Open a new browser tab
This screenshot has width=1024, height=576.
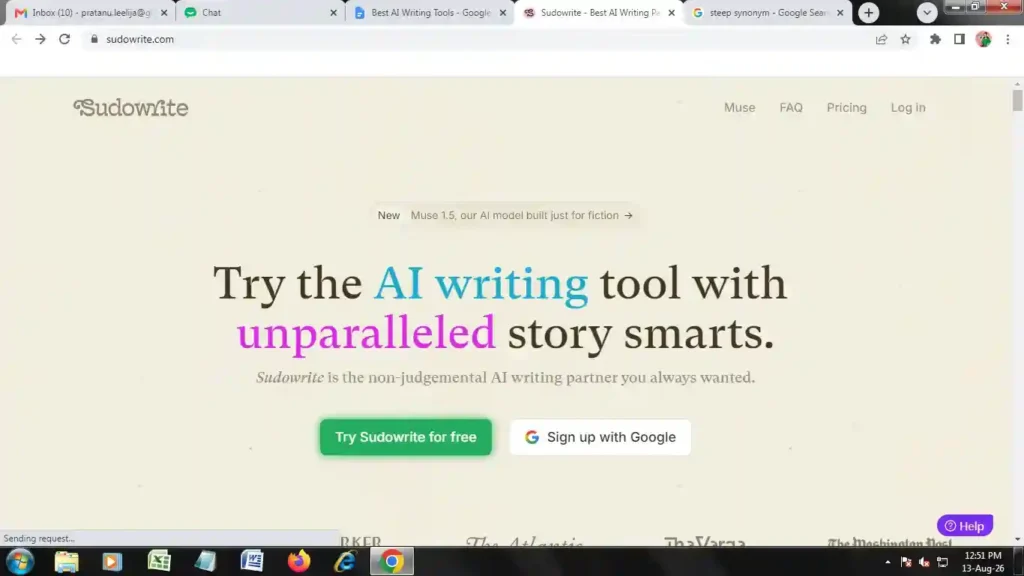coord(869,12)
